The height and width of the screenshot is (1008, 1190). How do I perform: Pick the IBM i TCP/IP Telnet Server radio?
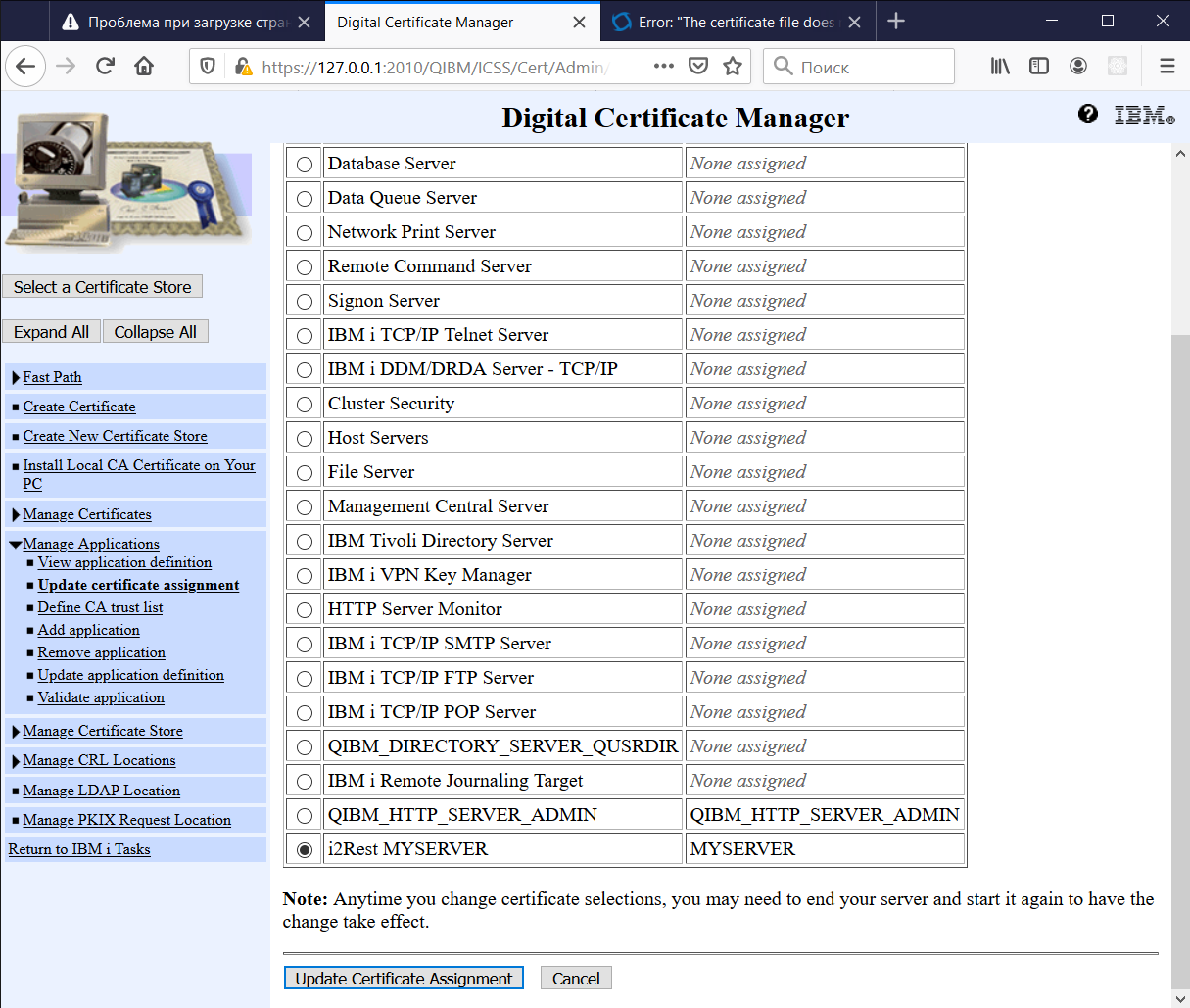305,336
